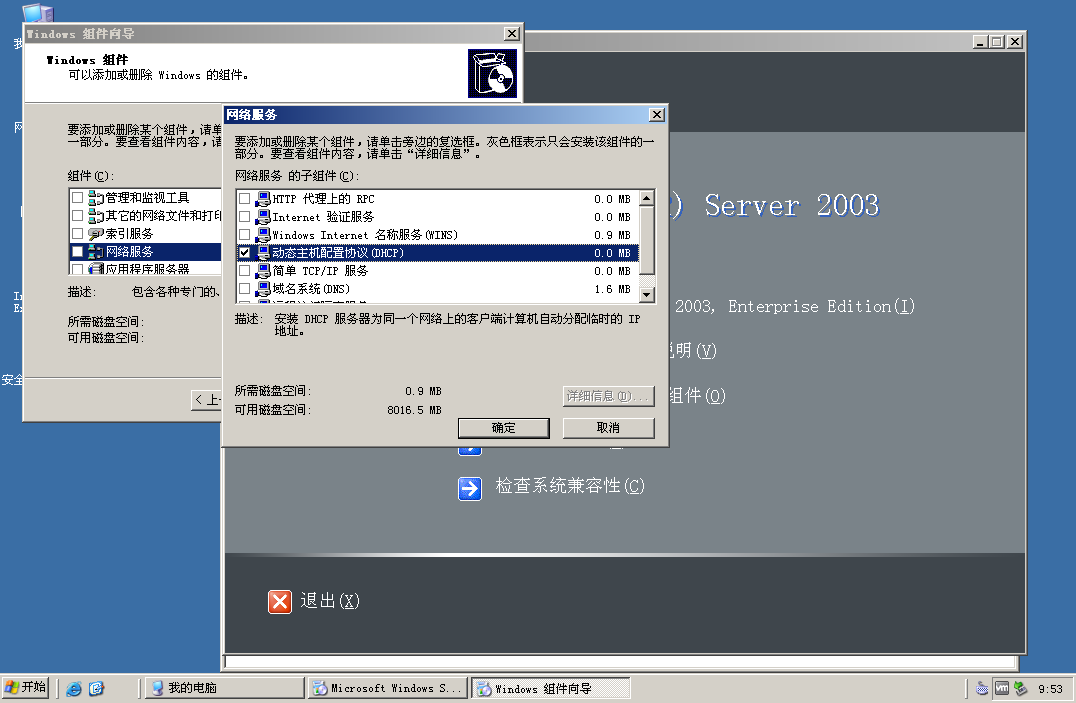Click the 简单 TCP/IP 服务 component icon
This screenshot has width=1076, height=703.
point(263,271)
